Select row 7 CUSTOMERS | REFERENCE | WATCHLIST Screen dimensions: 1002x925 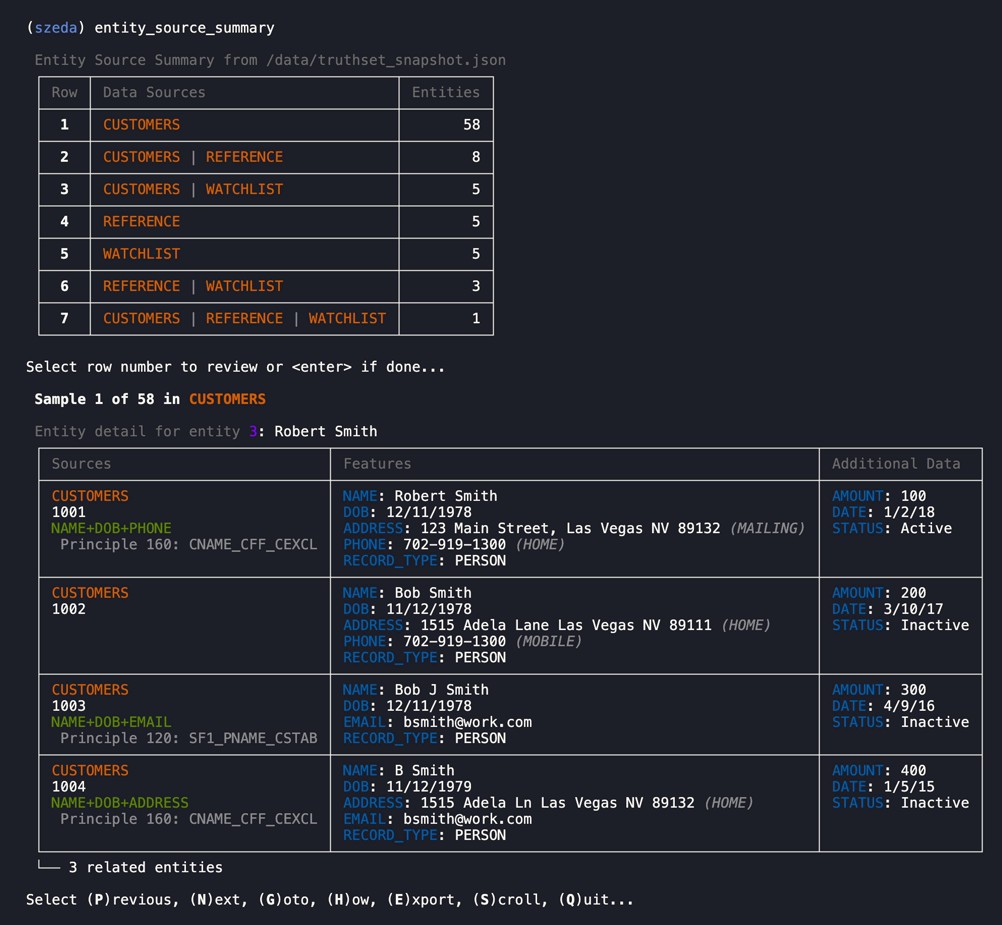coord(64,318)
